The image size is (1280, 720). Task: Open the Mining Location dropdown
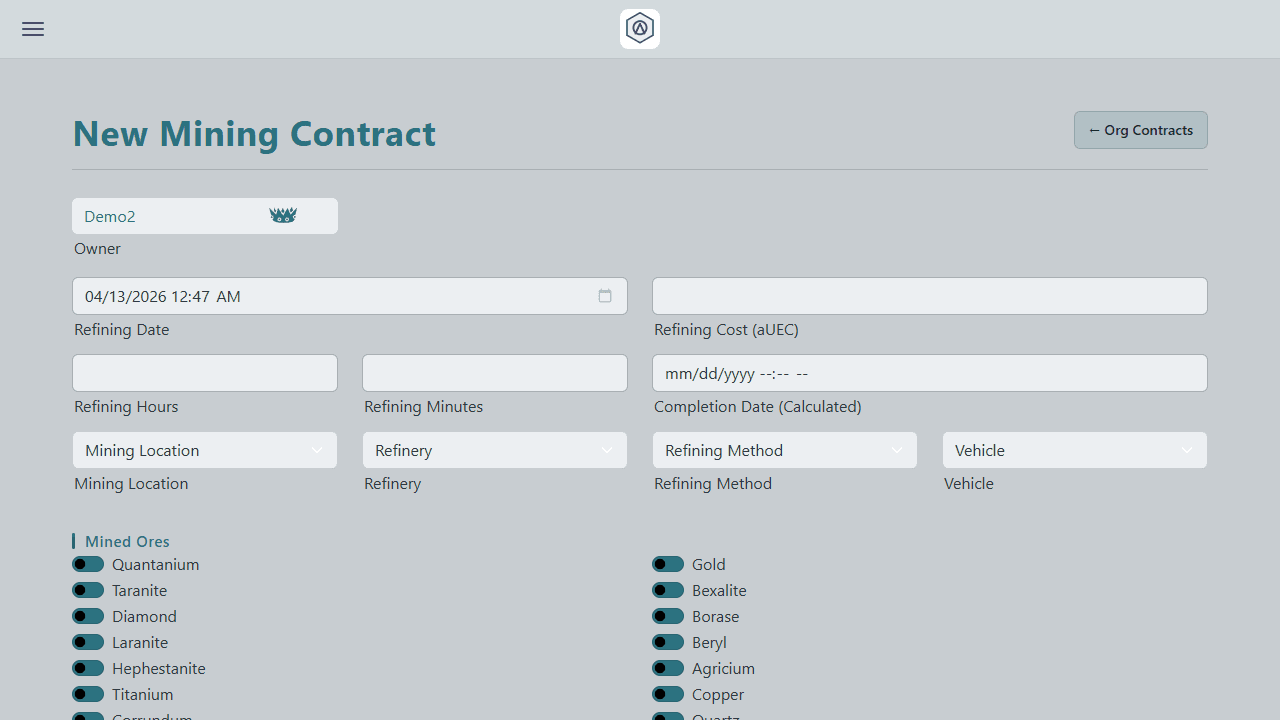pos(204,450)
